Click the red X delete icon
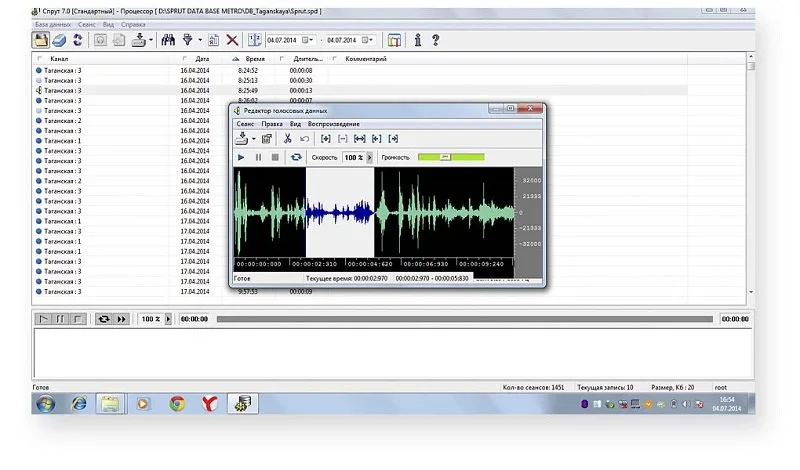 (232, 40)
